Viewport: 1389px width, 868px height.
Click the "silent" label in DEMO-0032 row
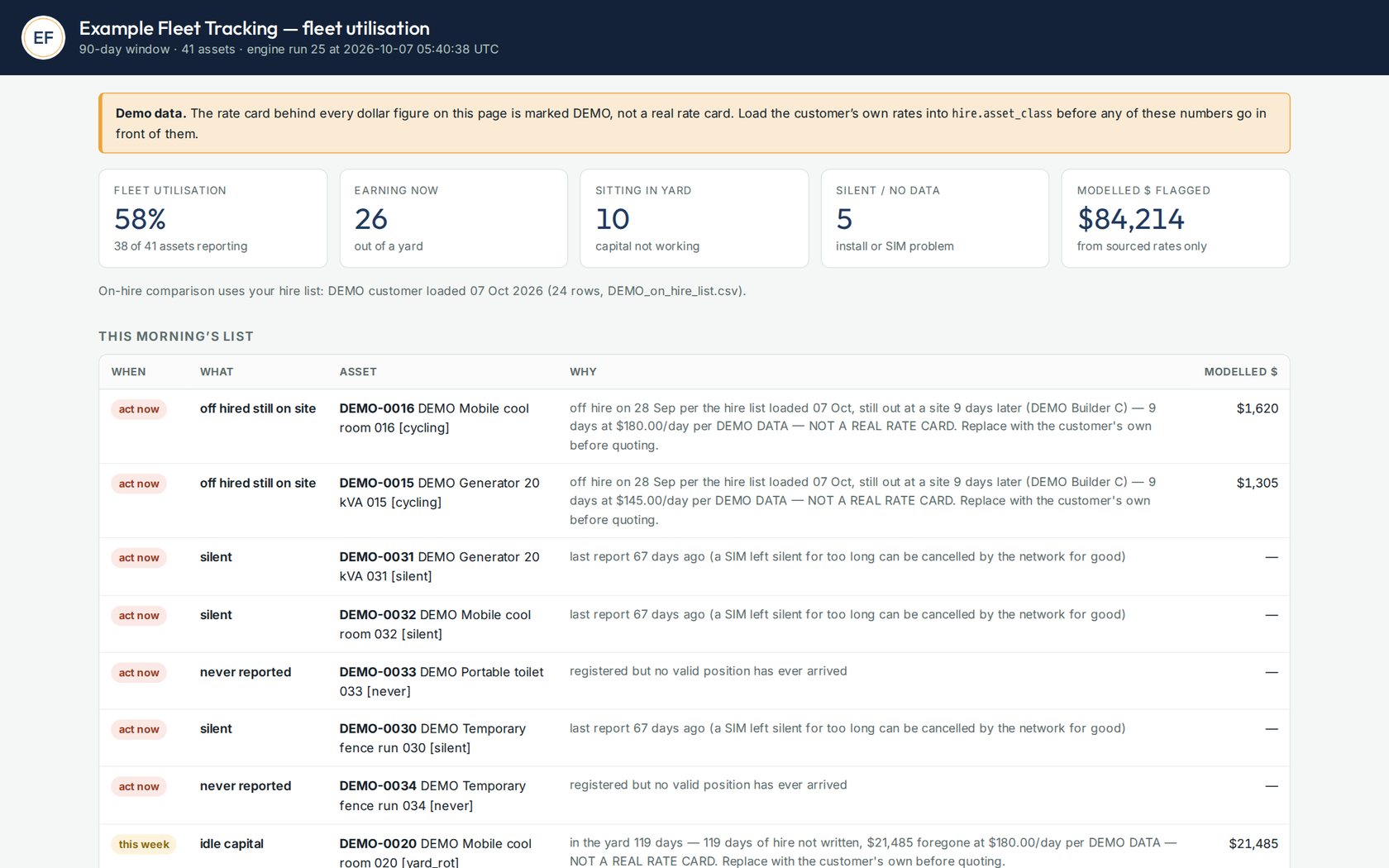tap(216, 615)
